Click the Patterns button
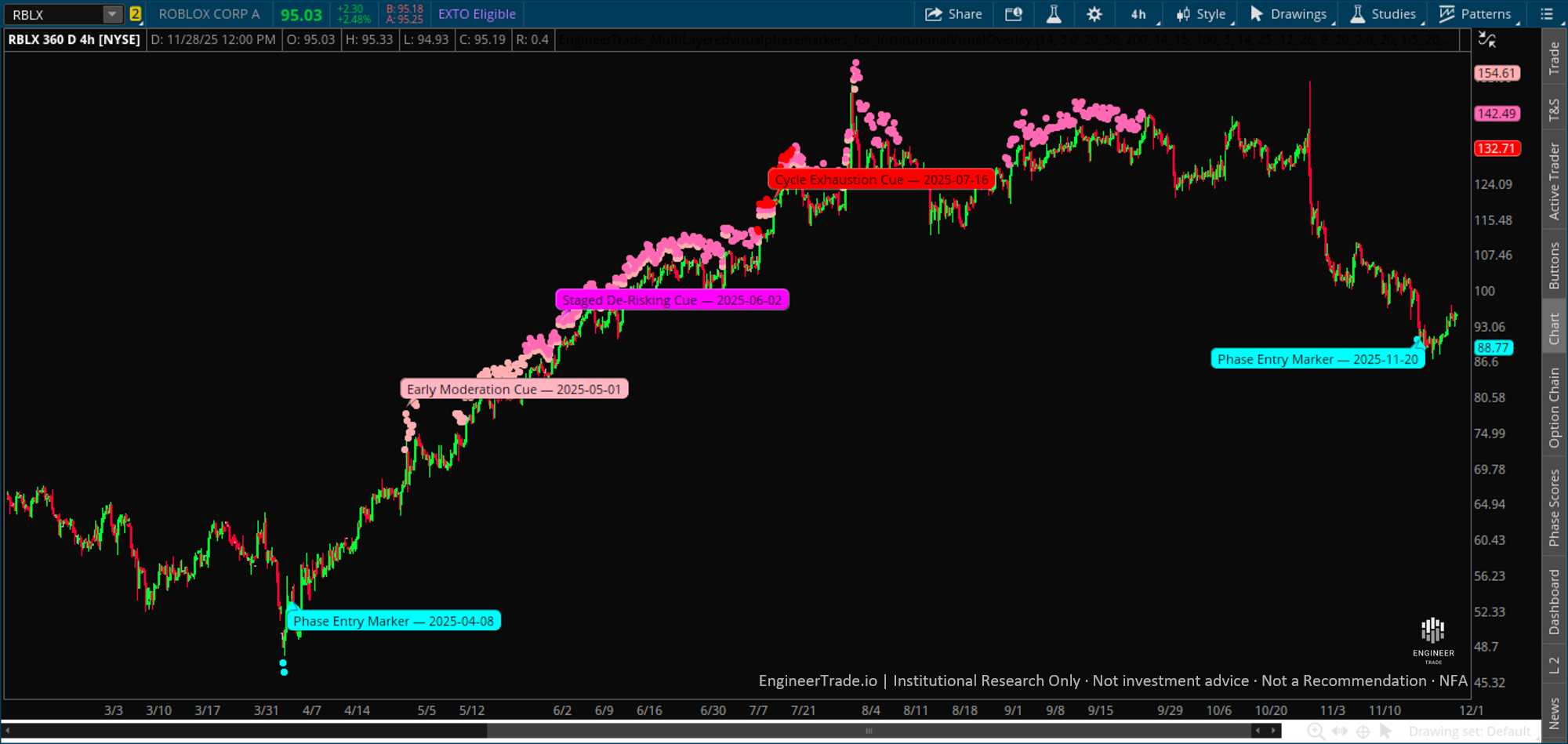1568x744 pixels. point(1475,14)
